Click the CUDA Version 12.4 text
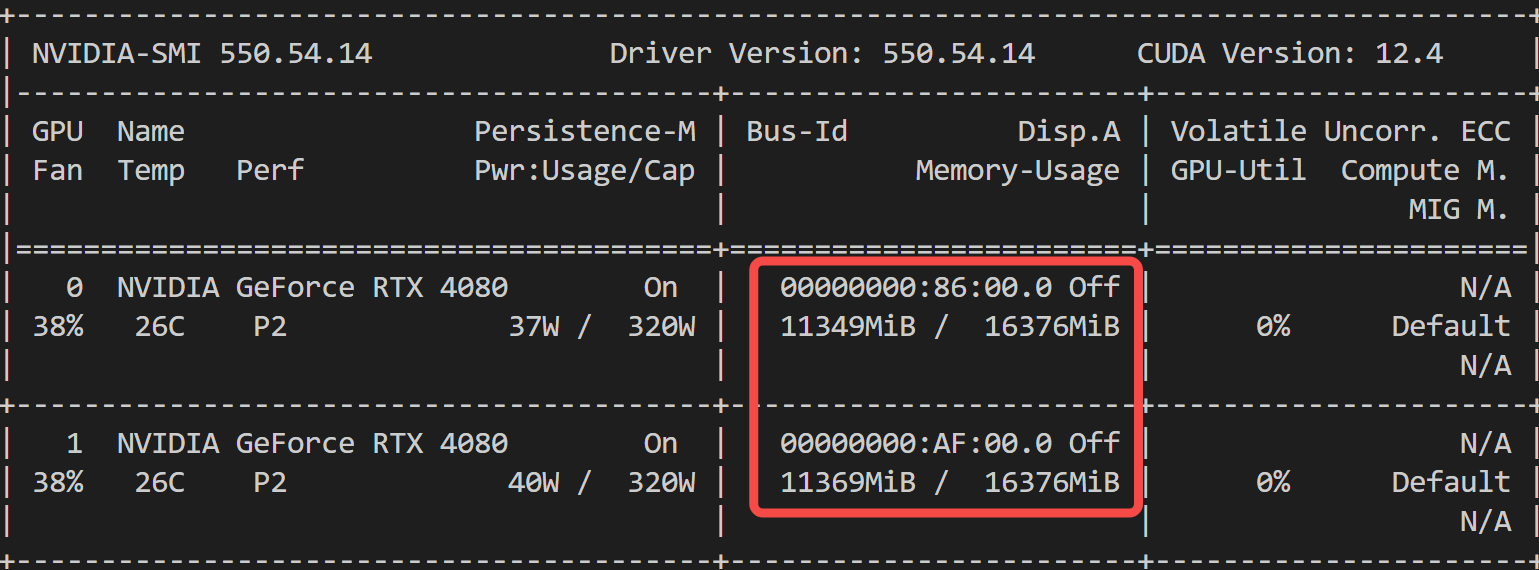The height and width of the screenshot is (570, 1539). (1290, 53)
